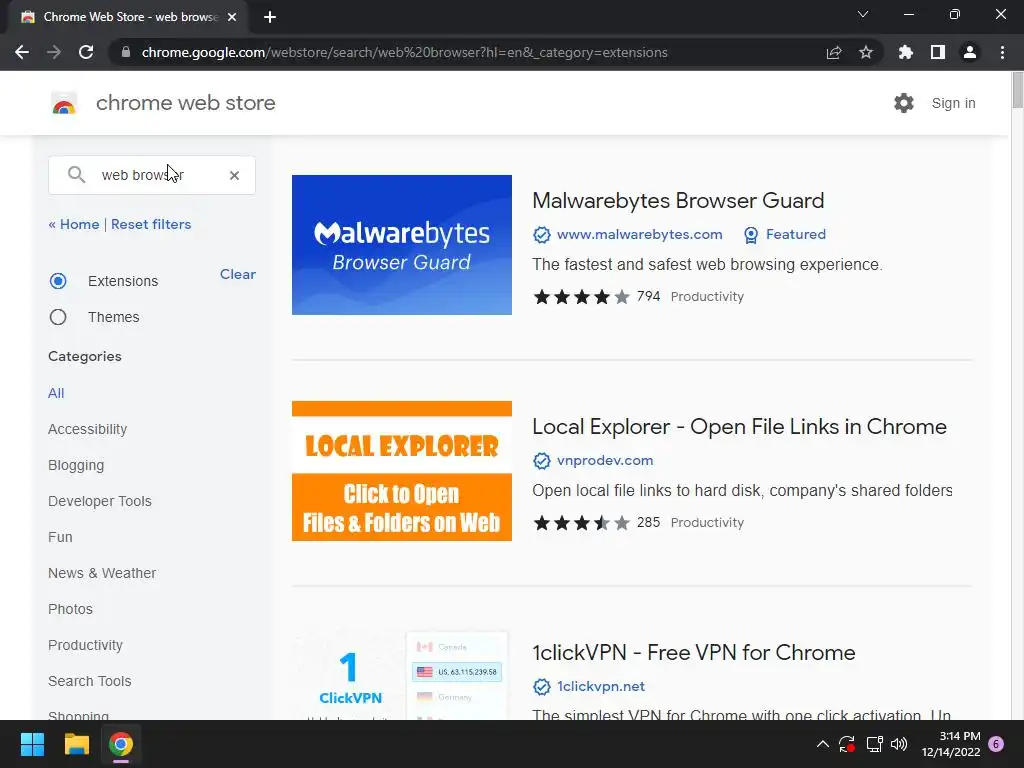
Task: Toggle the browser side panel
Action: 938,52
